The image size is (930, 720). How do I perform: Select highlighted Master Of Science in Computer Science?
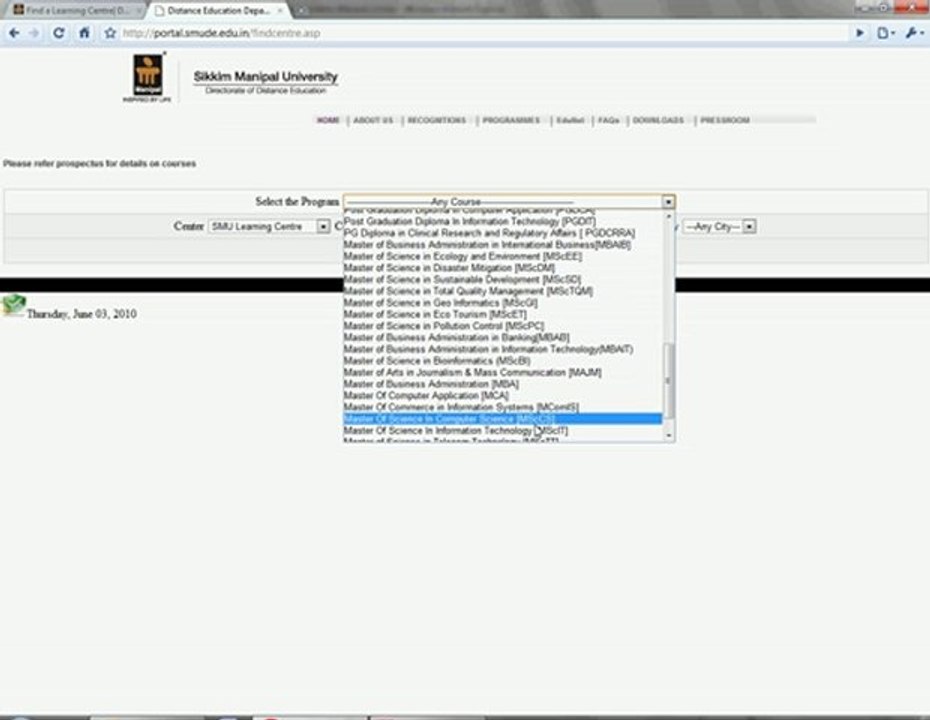coord(502,419)
